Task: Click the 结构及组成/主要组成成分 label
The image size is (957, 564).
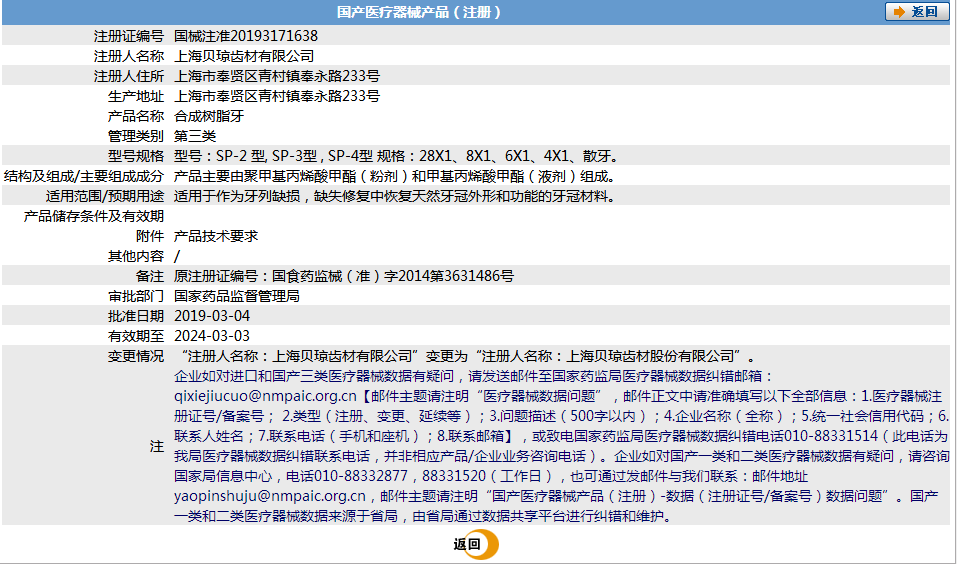Action: [84, 176]
